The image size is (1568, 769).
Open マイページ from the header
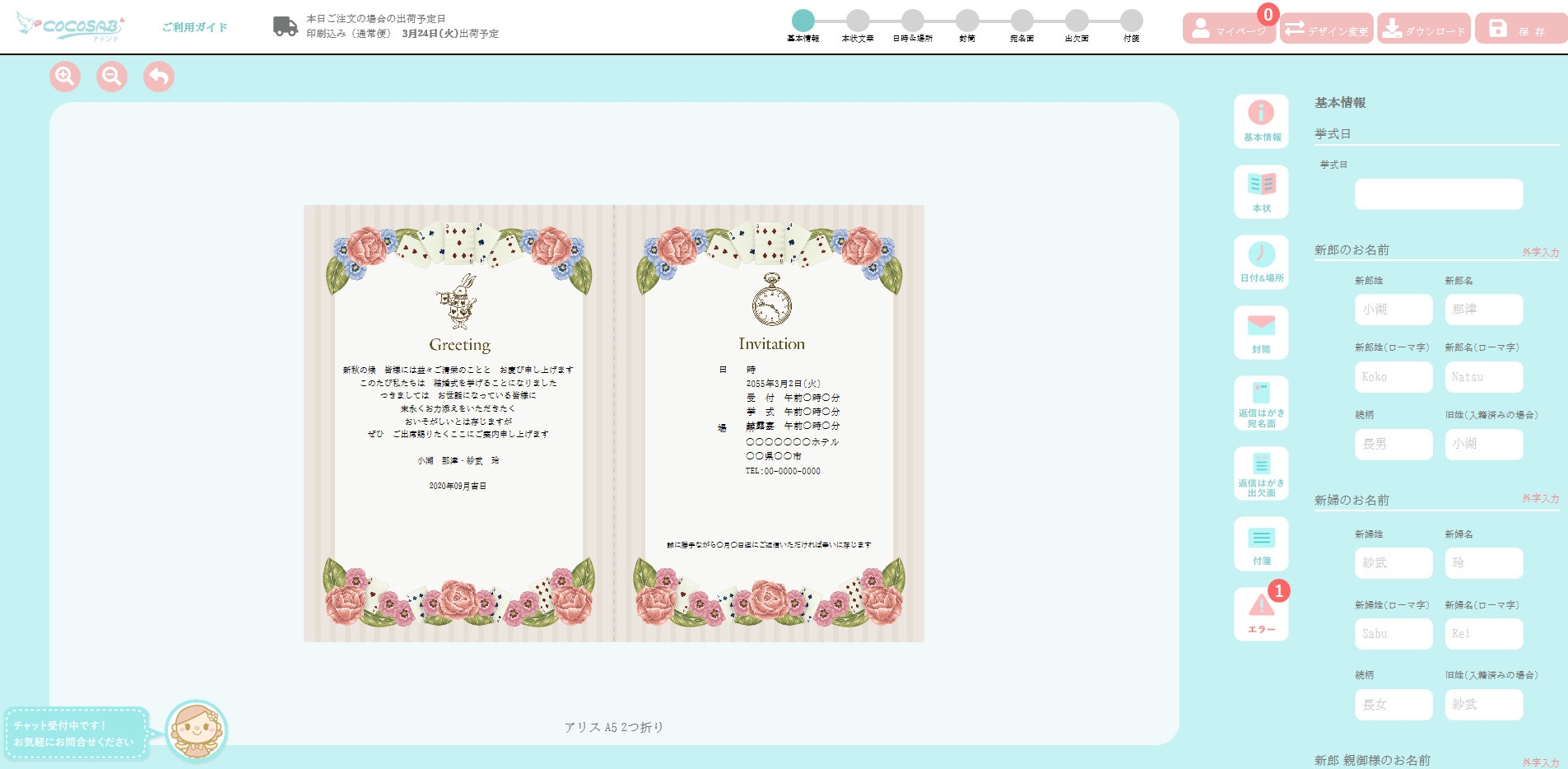coord(1229,29)
